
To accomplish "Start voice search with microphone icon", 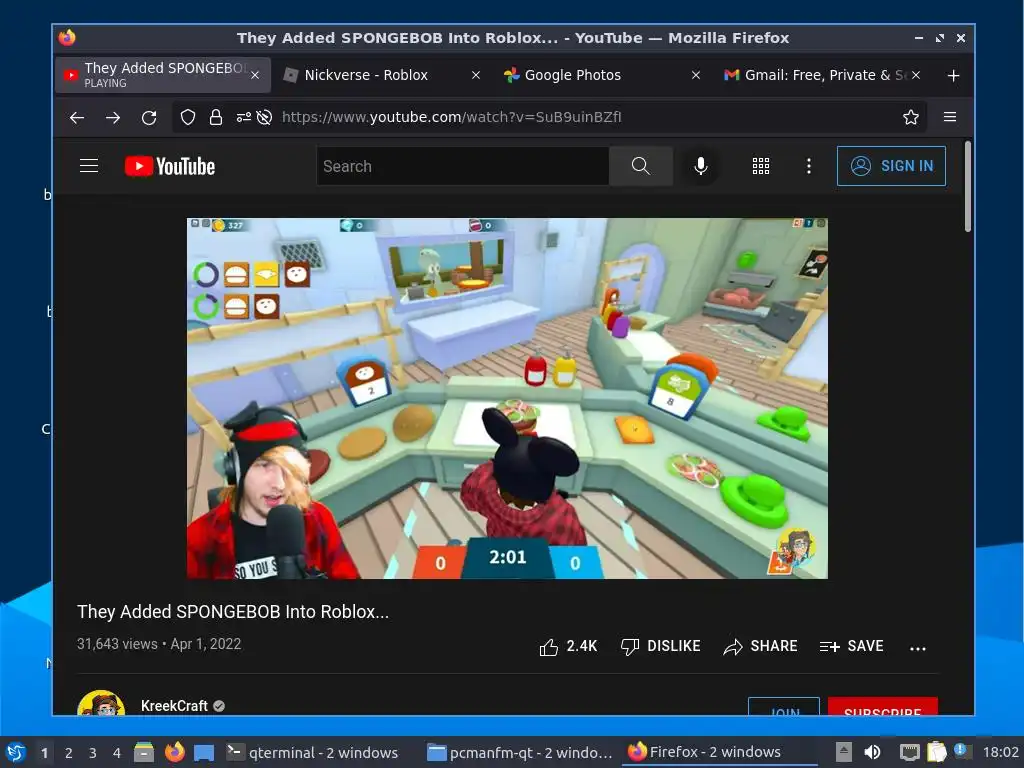I will (701, 166).
